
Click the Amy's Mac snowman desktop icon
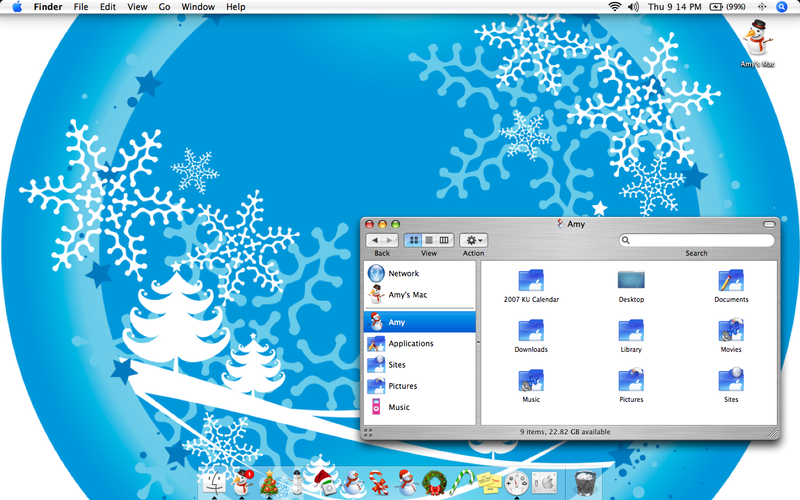coord(757,38)
